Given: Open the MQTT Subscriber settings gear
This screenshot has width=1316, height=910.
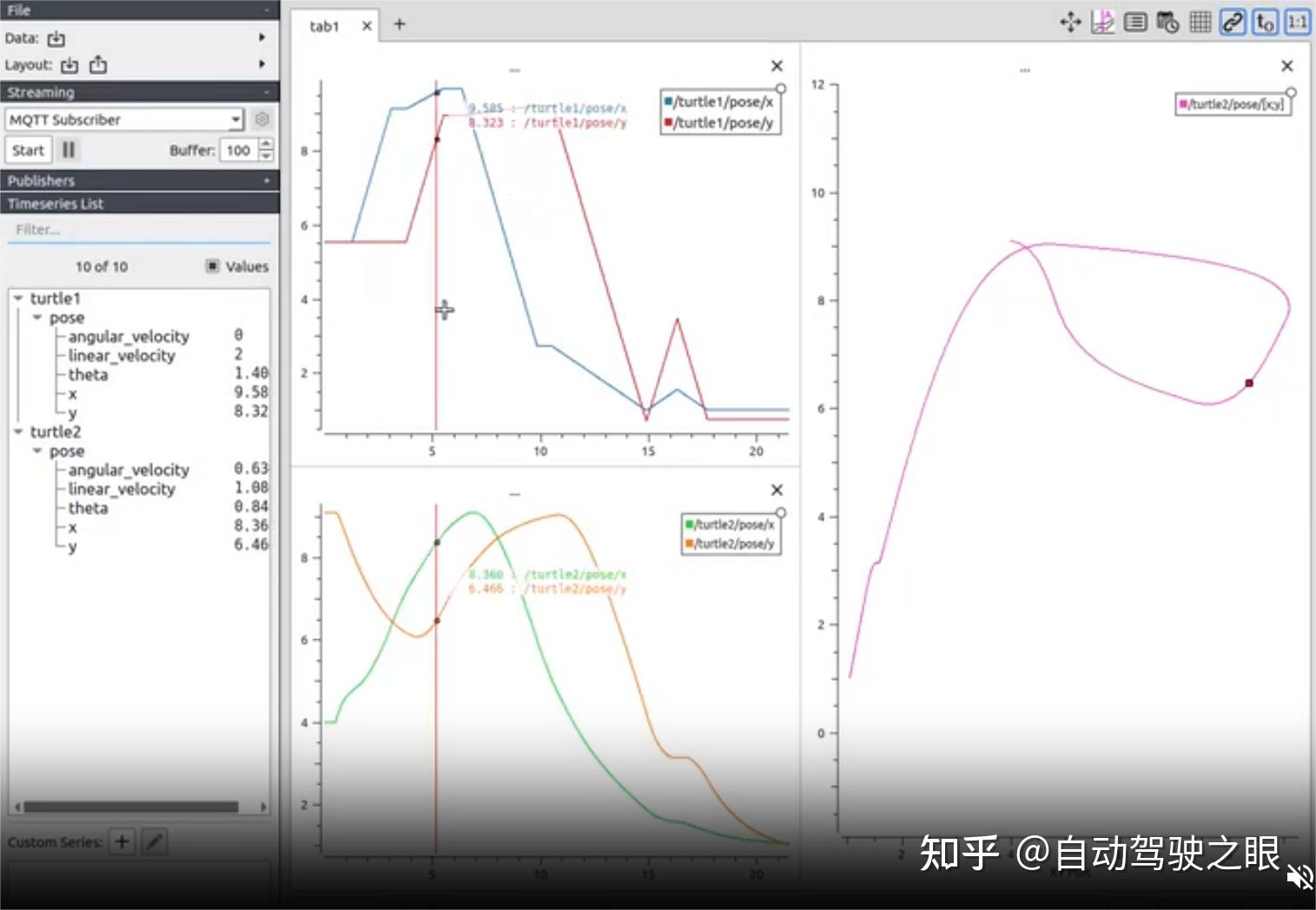Looking at the screenshot, I should [261, 119].
